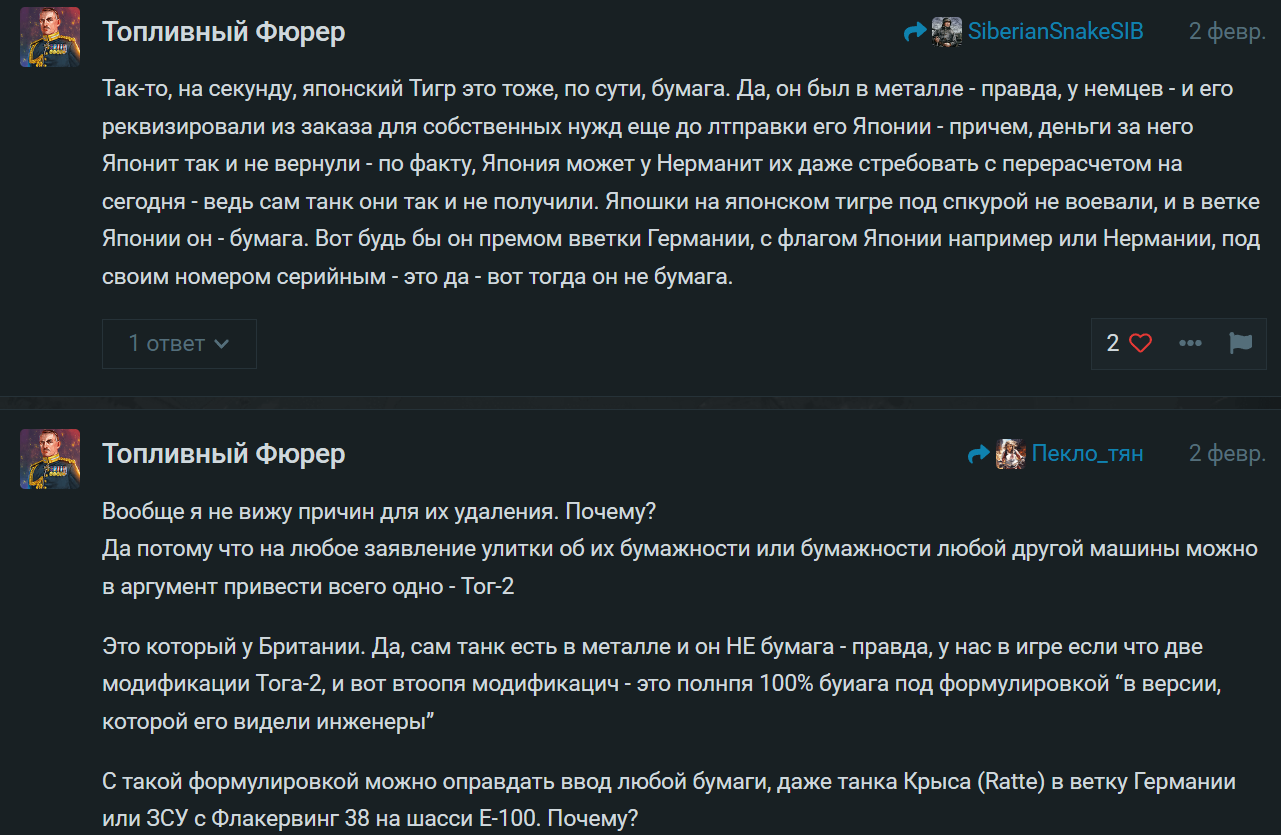The height and width of the screenshot is (835, 1281).
Task: Open Топливный Фюрер's profile from the first post
Action: [x=223, y=32]
